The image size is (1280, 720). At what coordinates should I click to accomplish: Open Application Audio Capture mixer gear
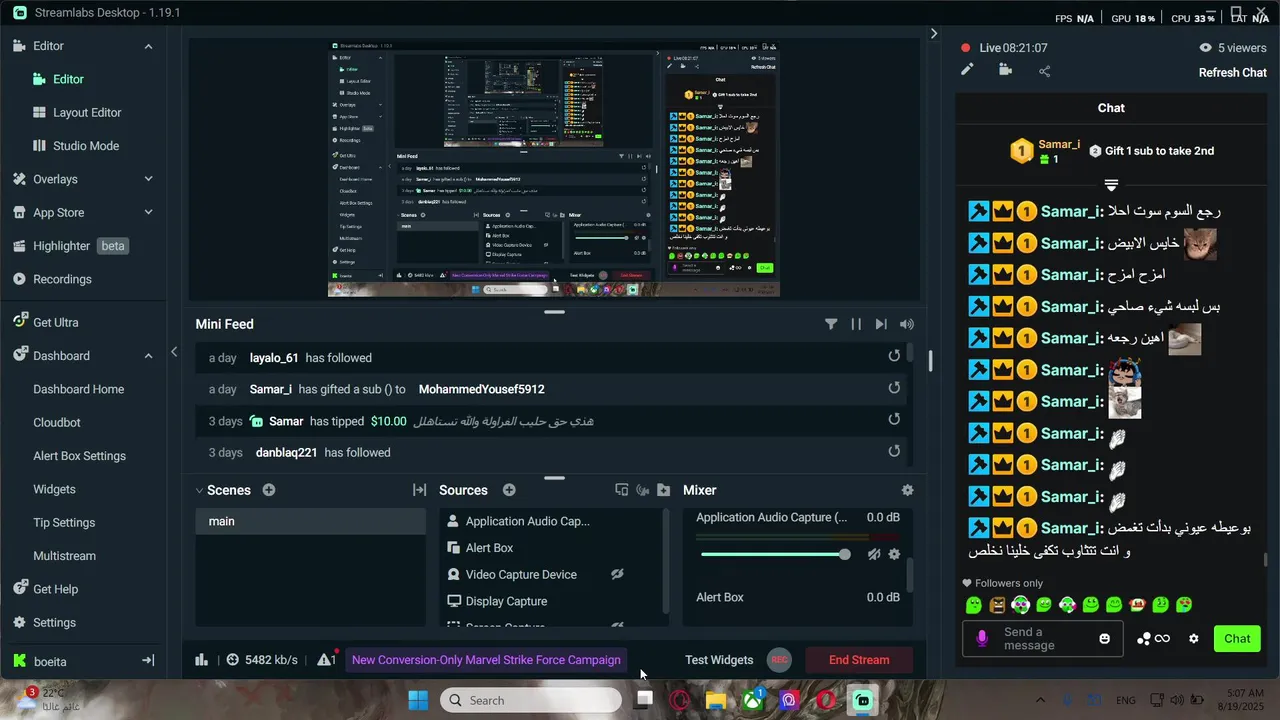894,554
